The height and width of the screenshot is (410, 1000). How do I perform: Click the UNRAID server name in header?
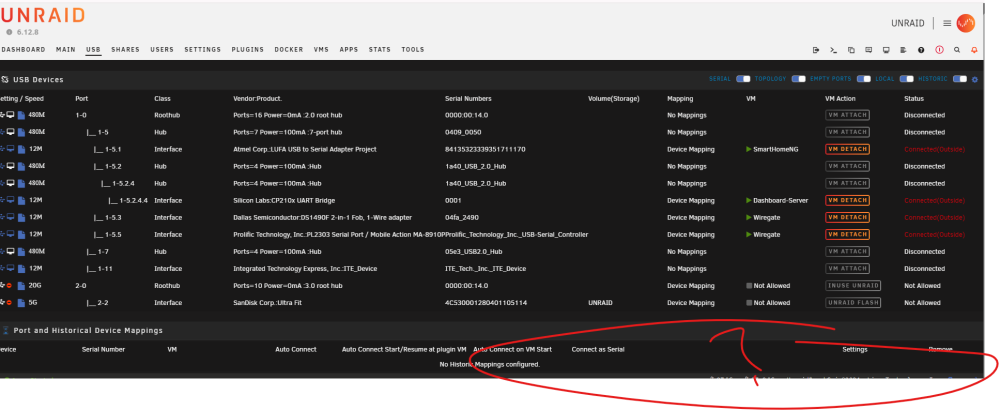pyautogui.click(x=908, y=24)
